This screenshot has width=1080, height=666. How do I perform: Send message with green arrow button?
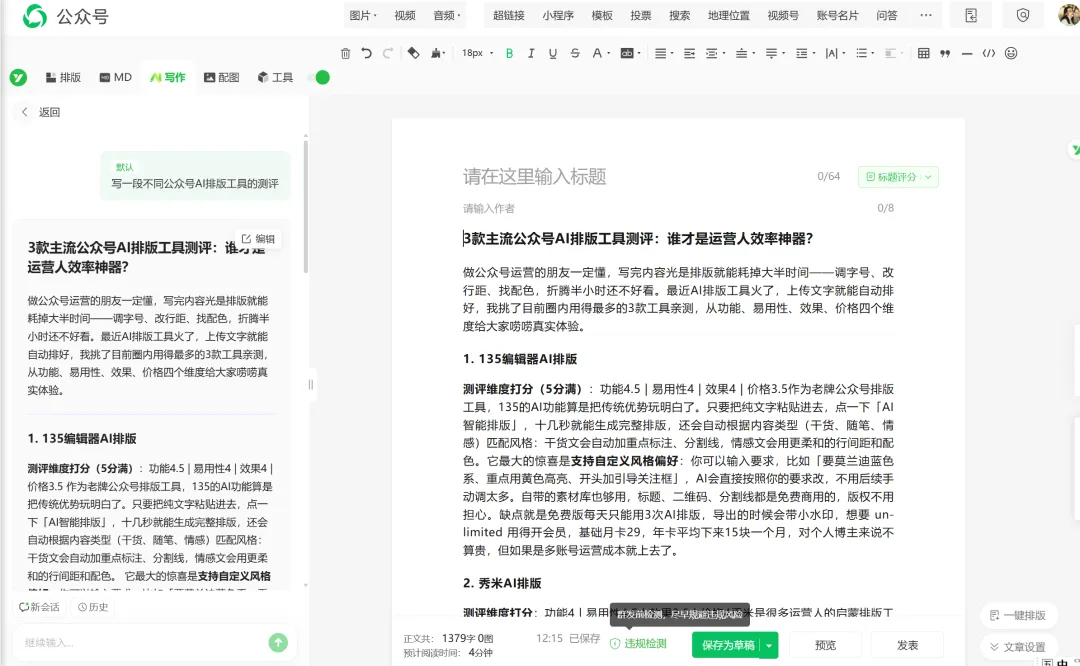pyautogui.click(x=278, y=643)
